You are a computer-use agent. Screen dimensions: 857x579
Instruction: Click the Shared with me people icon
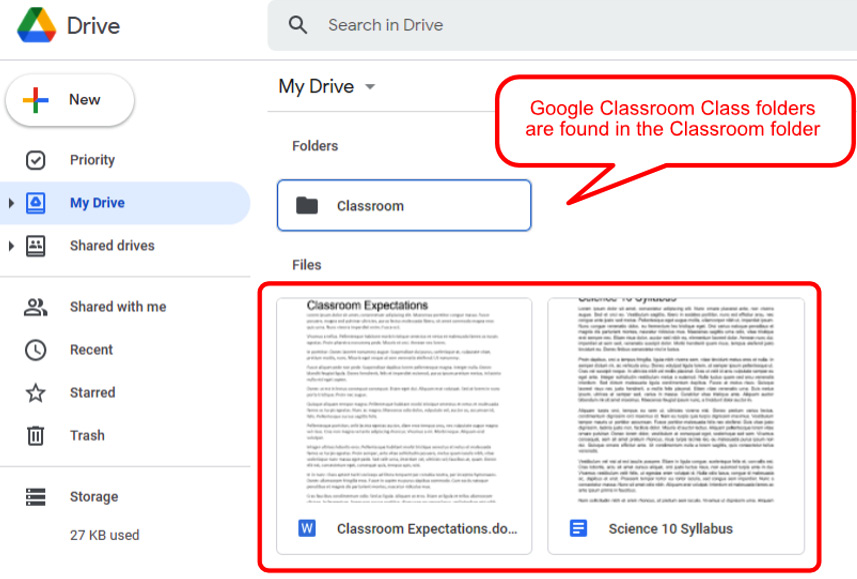[x=36, y=307]
